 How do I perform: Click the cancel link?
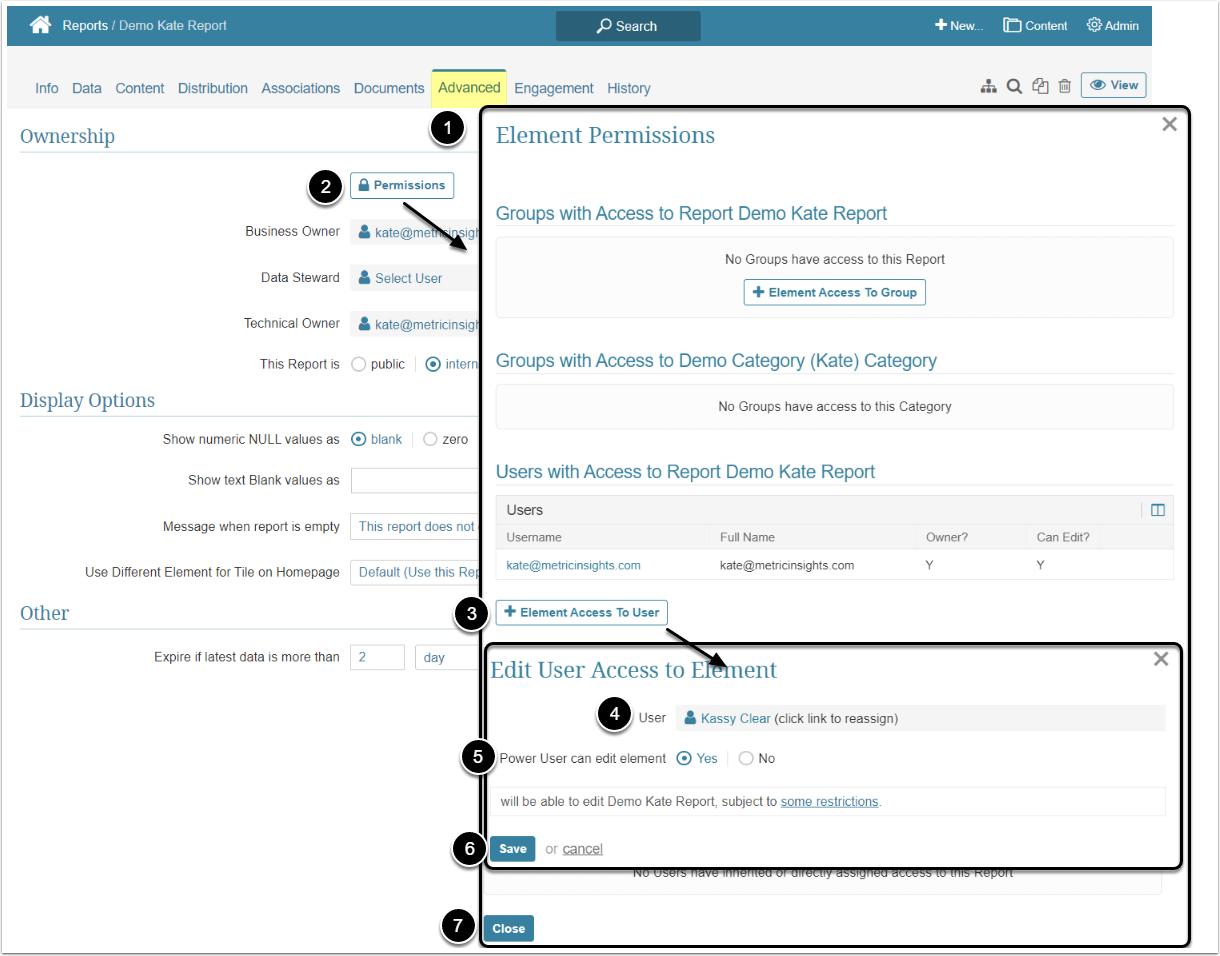(x=582, y=849)
